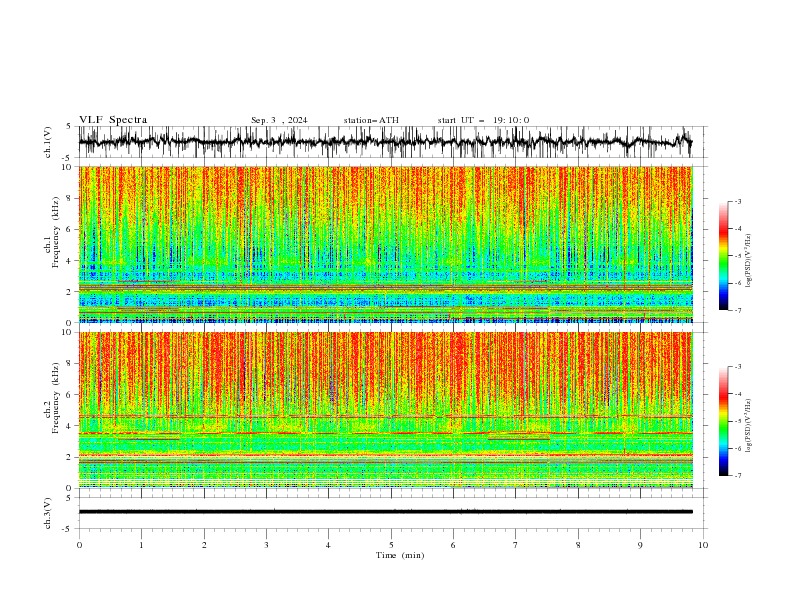This screenshot has height=612, width=792.
Task: Click the ch.1 Frequency (kHz) axis label
Action: tap(53, 232)
